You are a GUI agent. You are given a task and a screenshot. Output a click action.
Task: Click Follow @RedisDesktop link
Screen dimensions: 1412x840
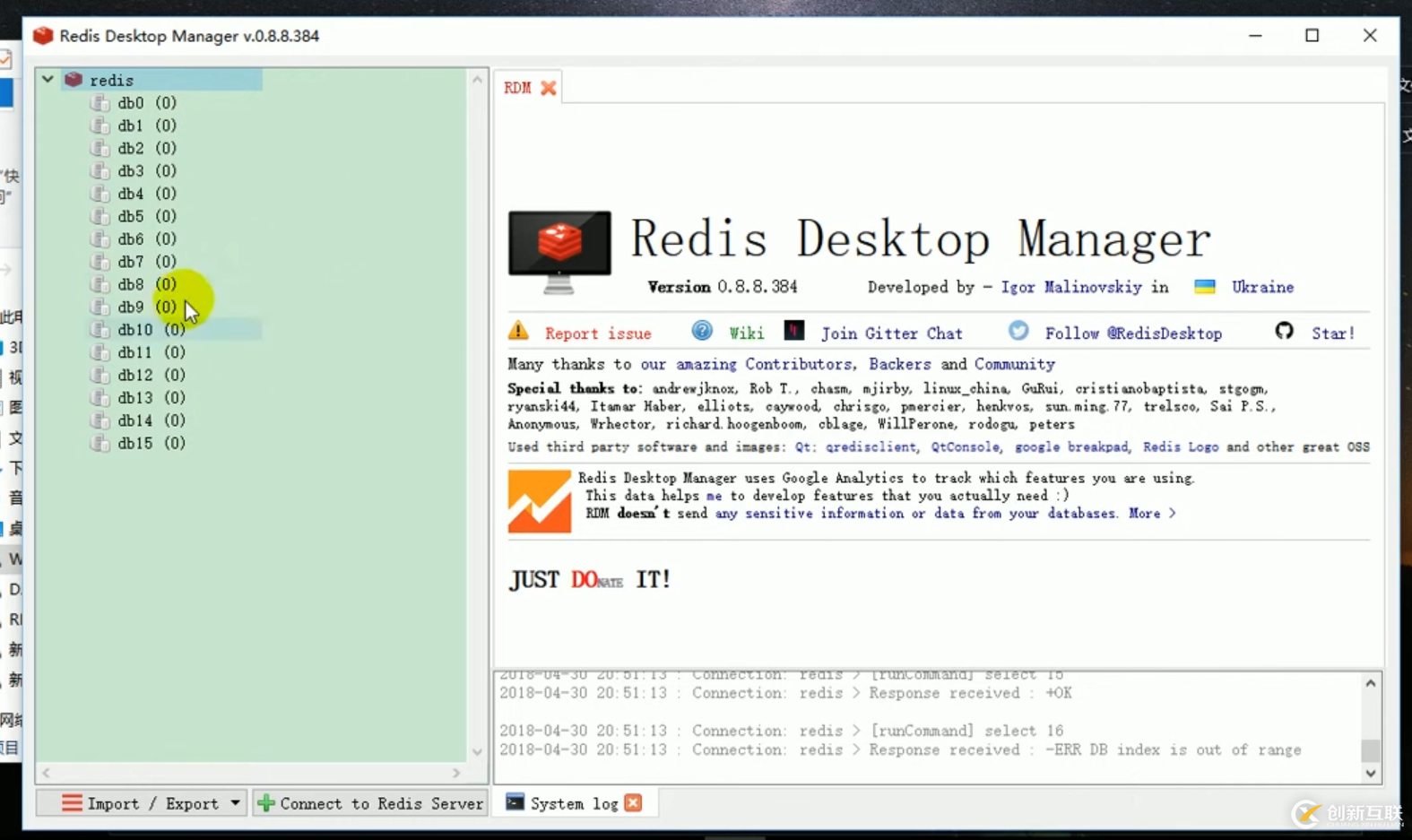[1133, 333]
